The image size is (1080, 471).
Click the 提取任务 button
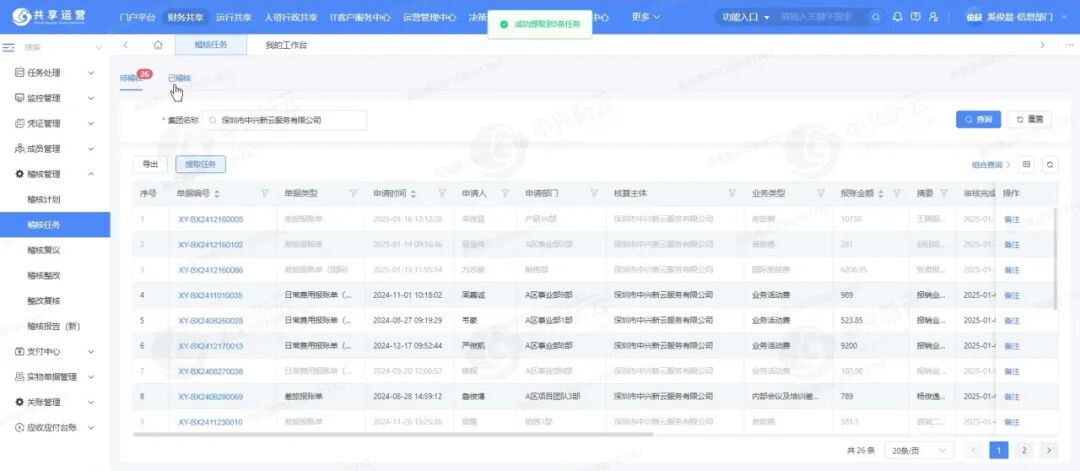[x=201, y=164]
